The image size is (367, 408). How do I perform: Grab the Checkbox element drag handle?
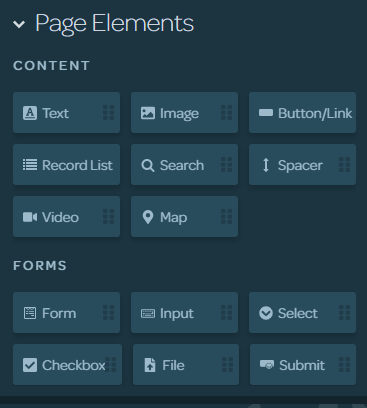111,365
